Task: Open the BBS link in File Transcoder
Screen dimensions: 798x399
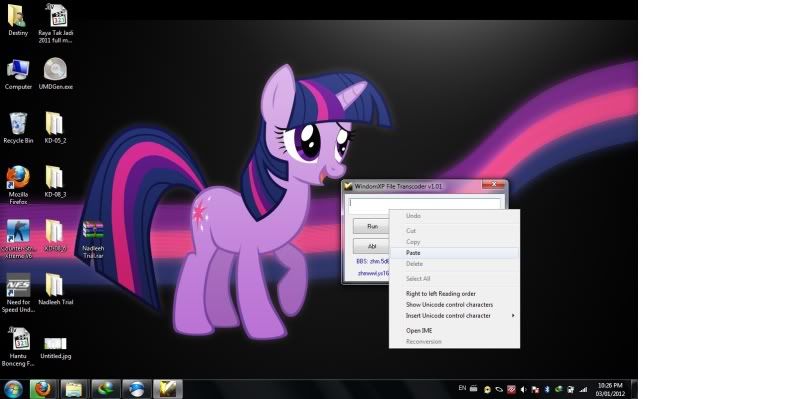Action: coord(373,262)
